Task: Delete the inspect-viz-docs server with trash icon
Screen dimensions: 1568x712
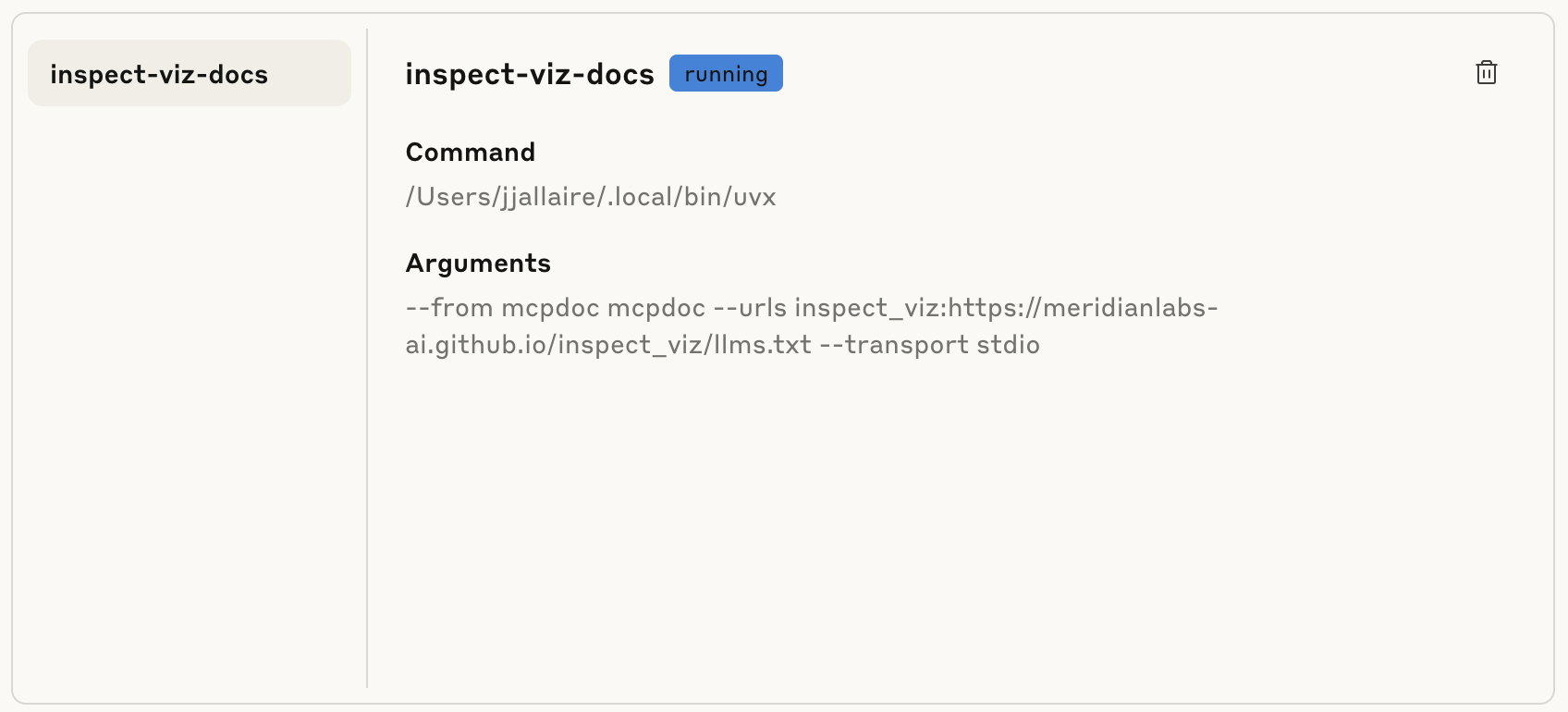Action: point(1486,72)
